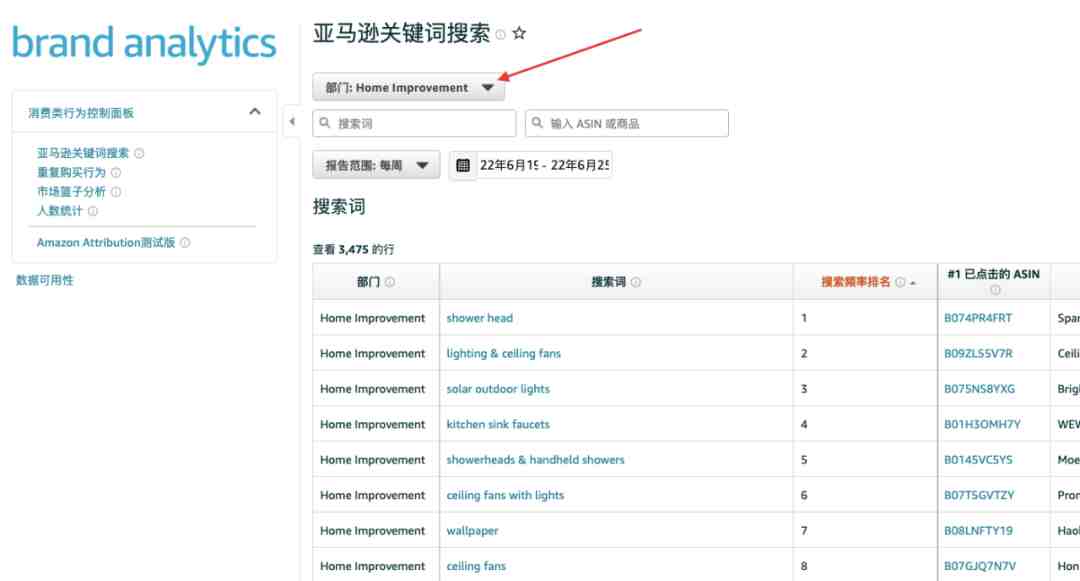Sort by the 搜索词 column header label
Screen dimensions: 1080x581
point(609,282)
